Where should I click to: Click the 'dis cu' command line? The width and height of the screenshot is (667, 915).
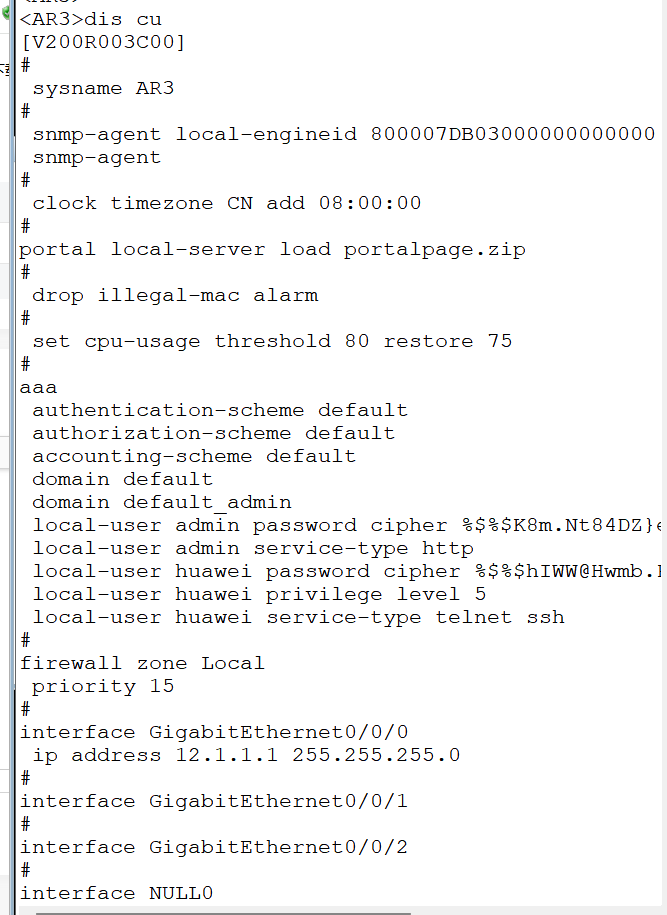click(91, 19)
